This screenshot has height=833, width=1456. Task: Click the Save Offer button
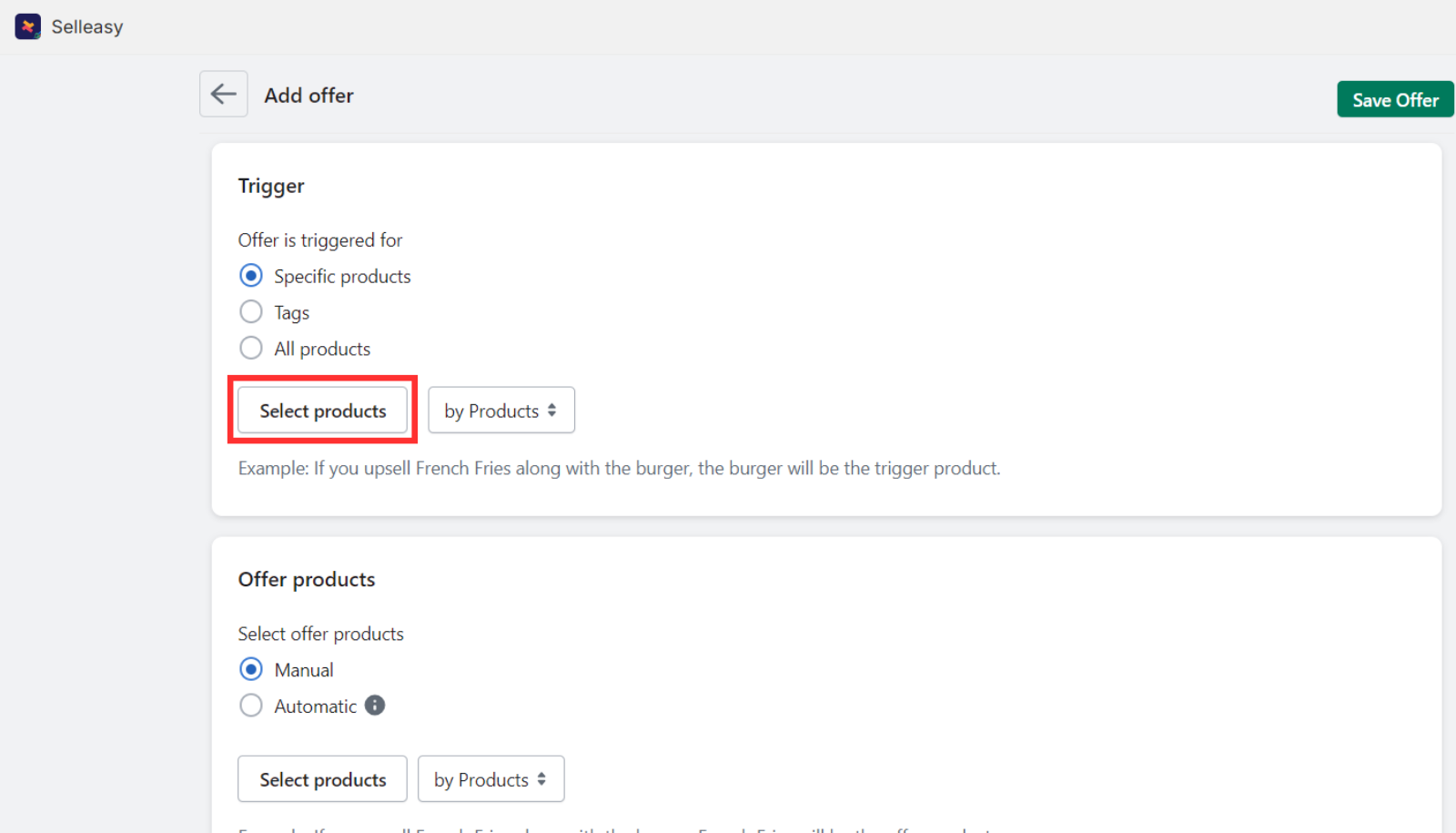pos(1394,100)
